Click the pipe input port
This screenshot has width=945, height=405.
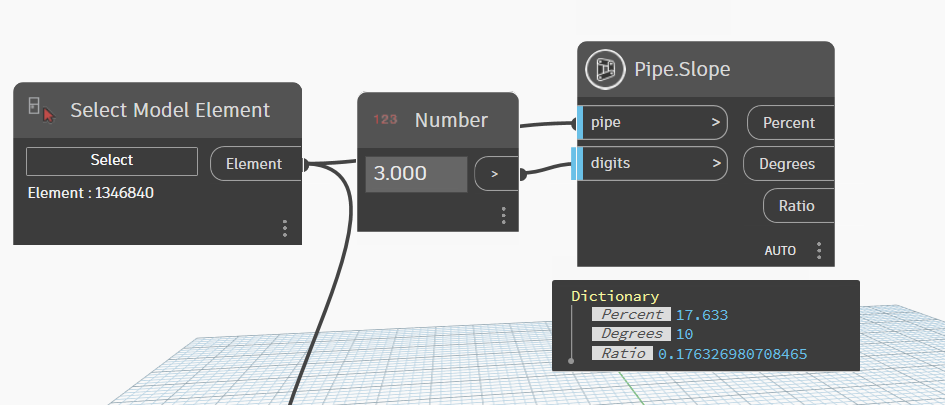[652, 123]
